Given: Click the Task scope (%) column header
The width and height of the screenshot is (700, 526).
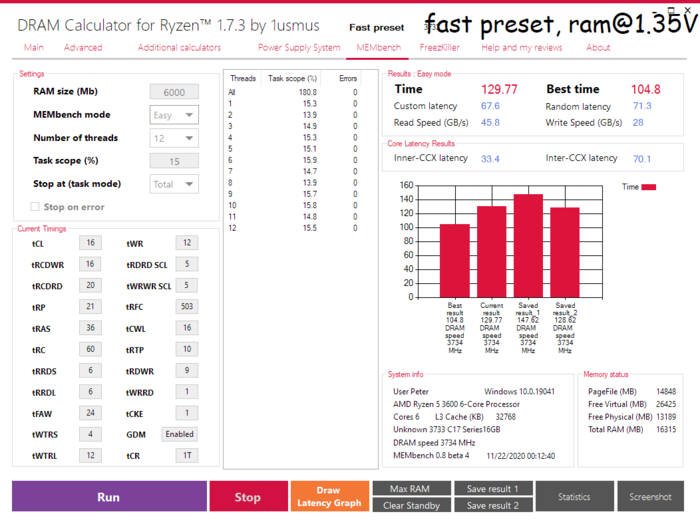Looking at the screenshot, I should (292, 79).
